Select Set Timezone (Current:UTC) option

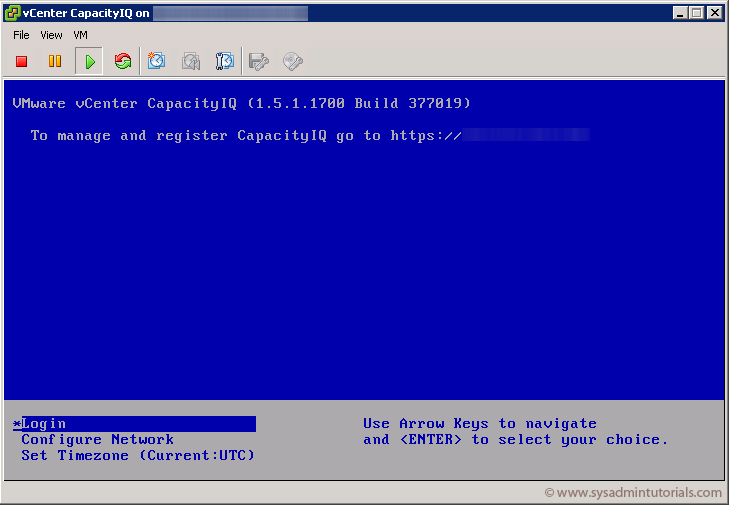tap(138, 455)
